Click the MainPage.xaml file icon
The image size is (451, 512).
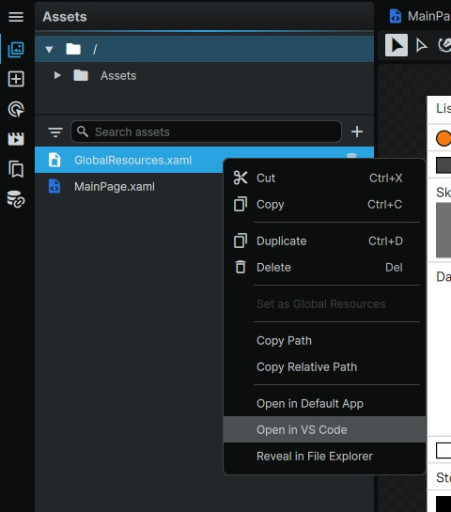tap(54, 186)
